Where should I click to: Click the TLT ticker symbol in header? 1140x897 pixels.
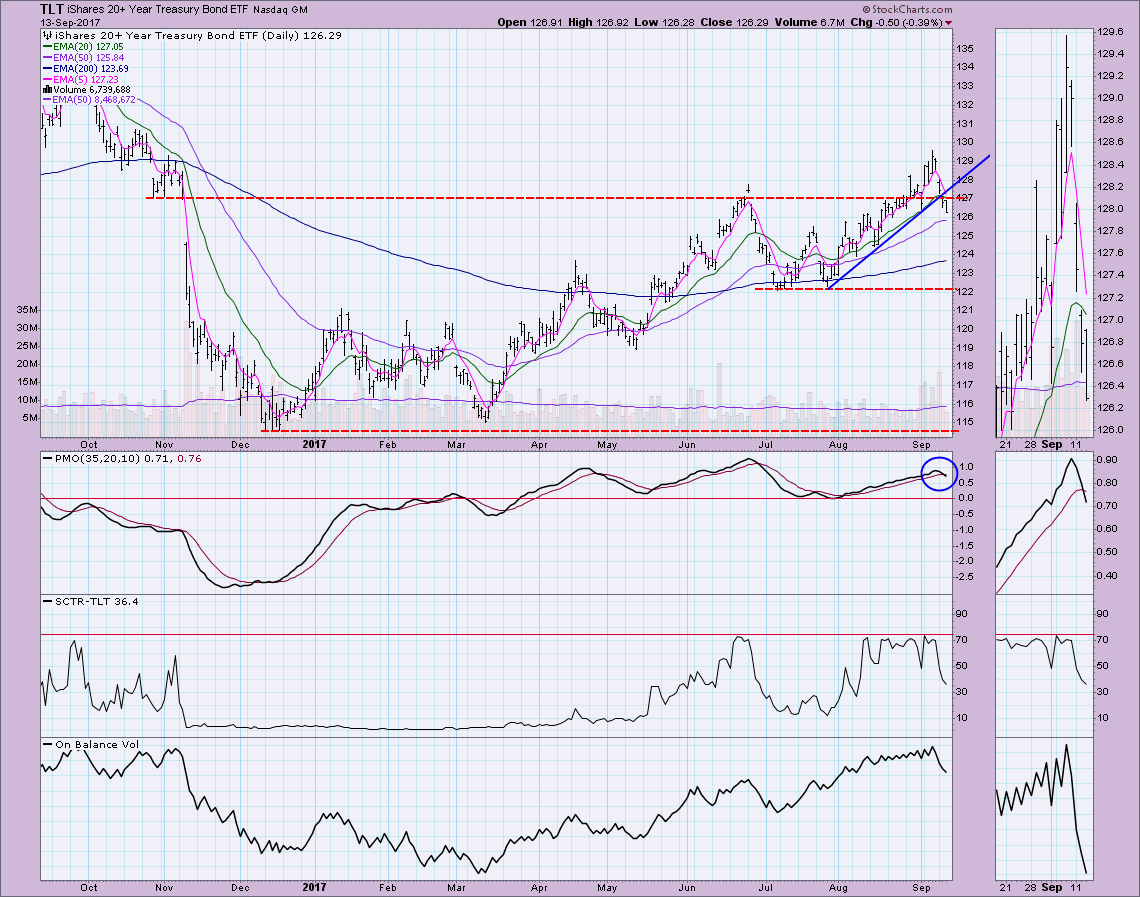tap(53, 7)
